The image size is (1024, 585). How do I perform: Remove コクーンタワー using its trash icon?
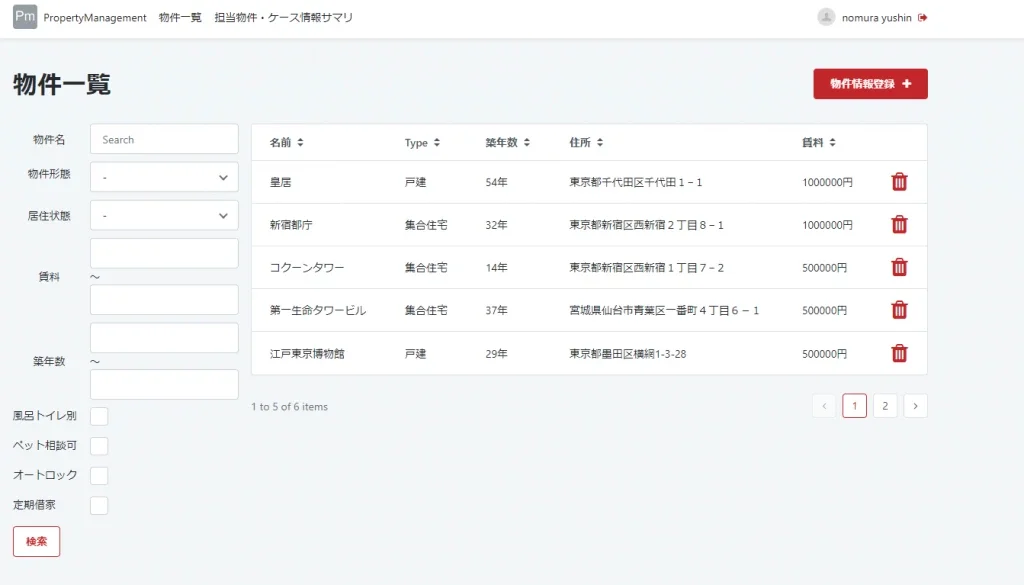pyautogui.click(x=899, y=267)
